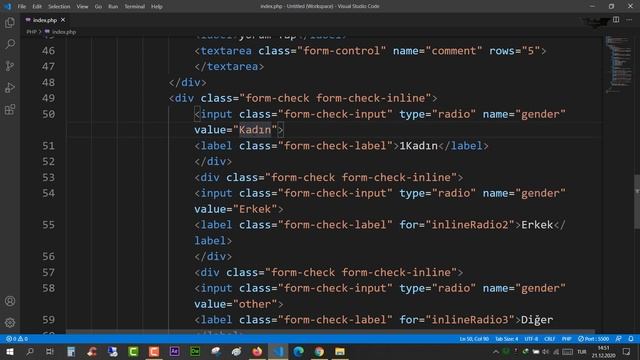
Task: Open the Edit menu
Action: click(37, 6)
